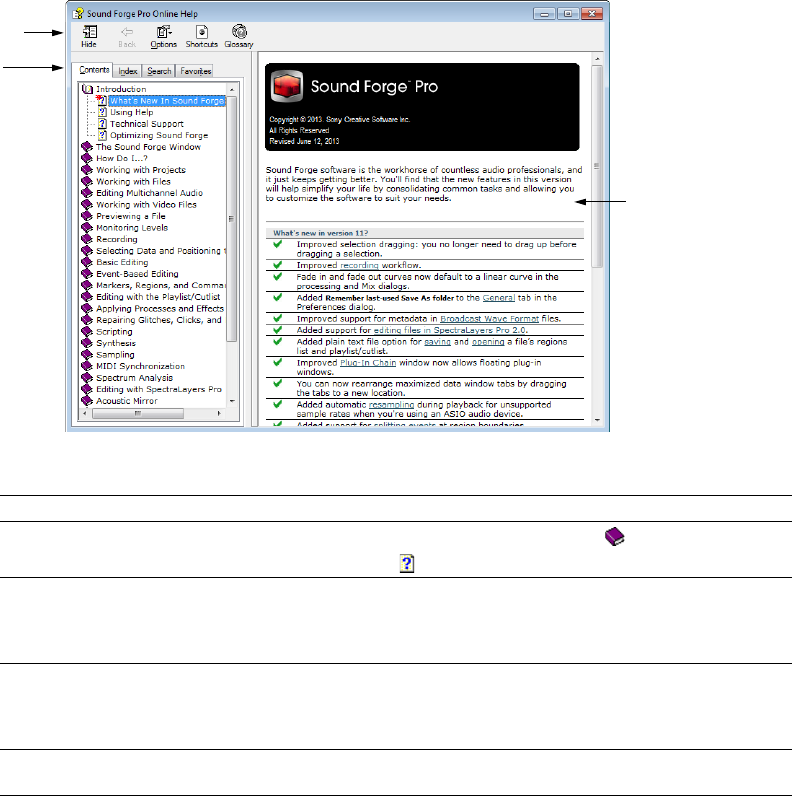792x796 pixels.
Task: Click the book icon beside Previewing a File
Action: coord(87,216)
